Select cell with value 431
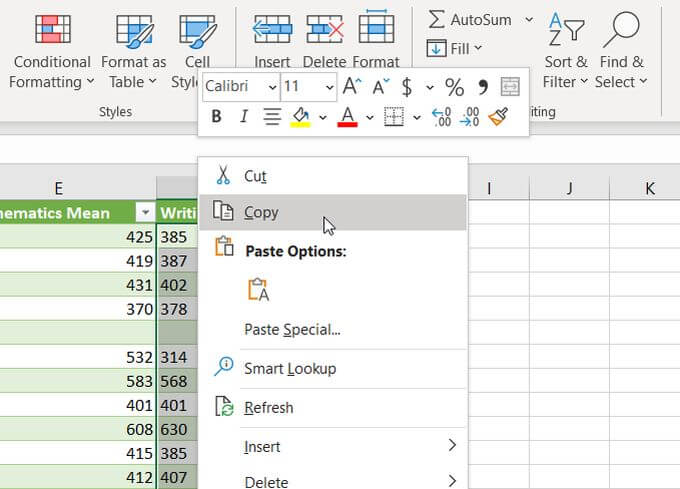 78,285
